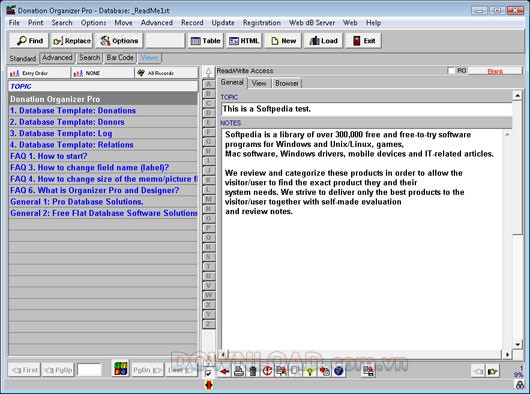Switch to the Search toolbar tab
This screenshot has width=530, height=394.
90,58
